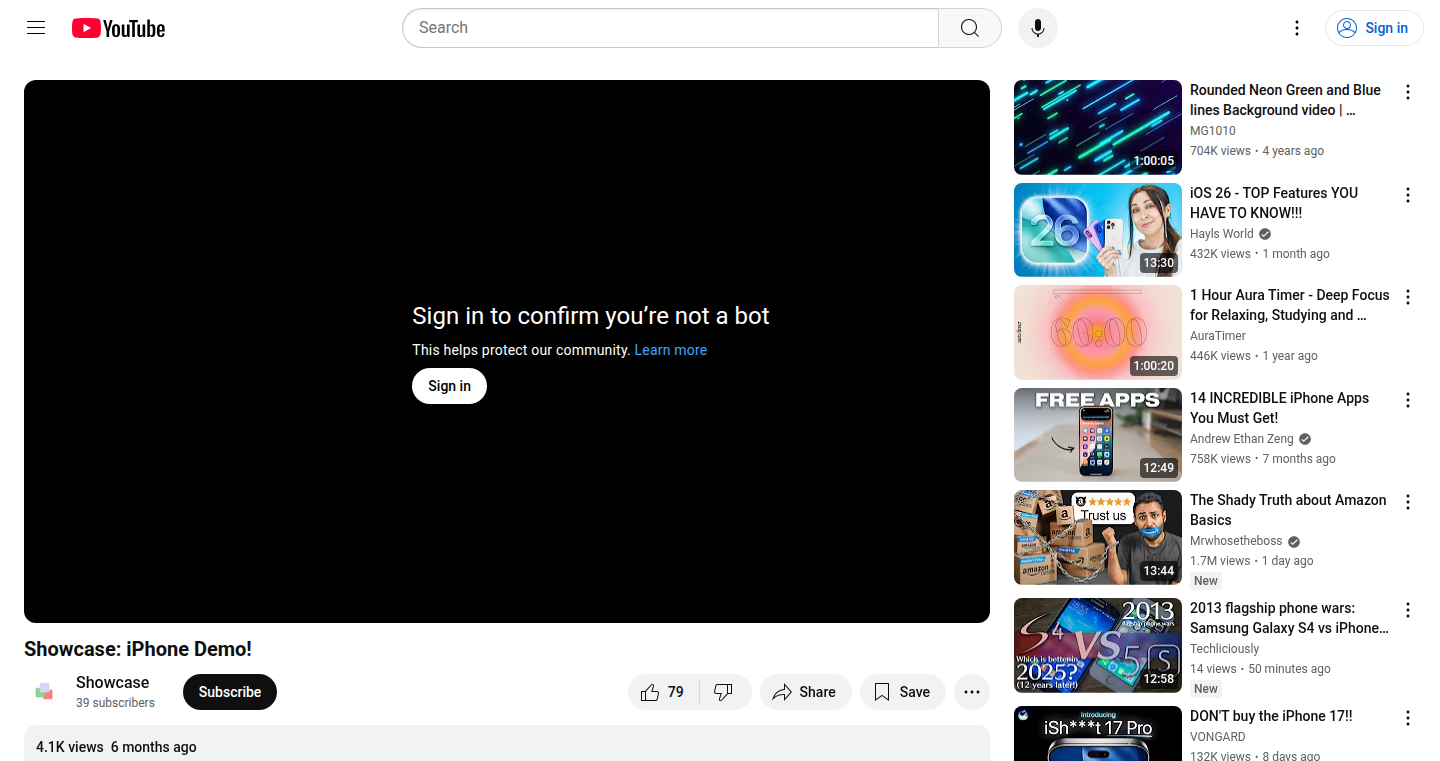This screenshot has height=761, width=1440.
Task: Open title '14 INCREDIBLE iPhone Apps You Must Get'
Action: pyautogui.click(x=1279, y=408)
